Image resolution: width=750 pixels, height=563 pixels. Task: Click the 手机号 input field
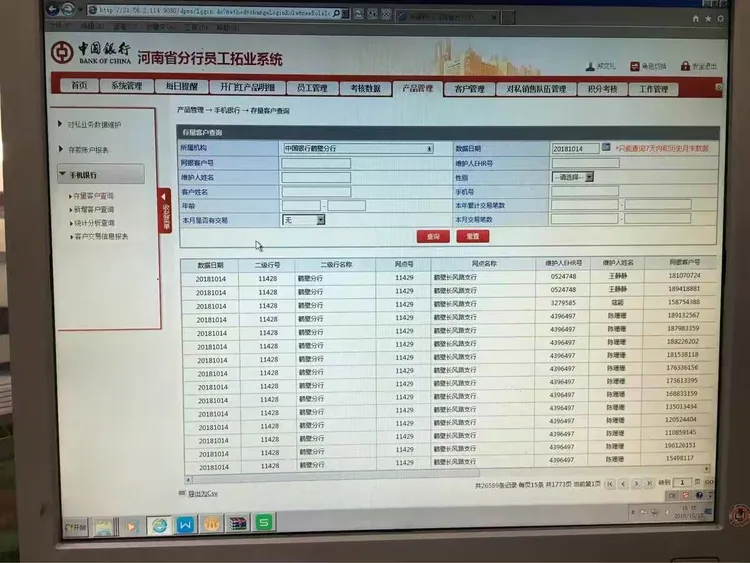[585, 191]
